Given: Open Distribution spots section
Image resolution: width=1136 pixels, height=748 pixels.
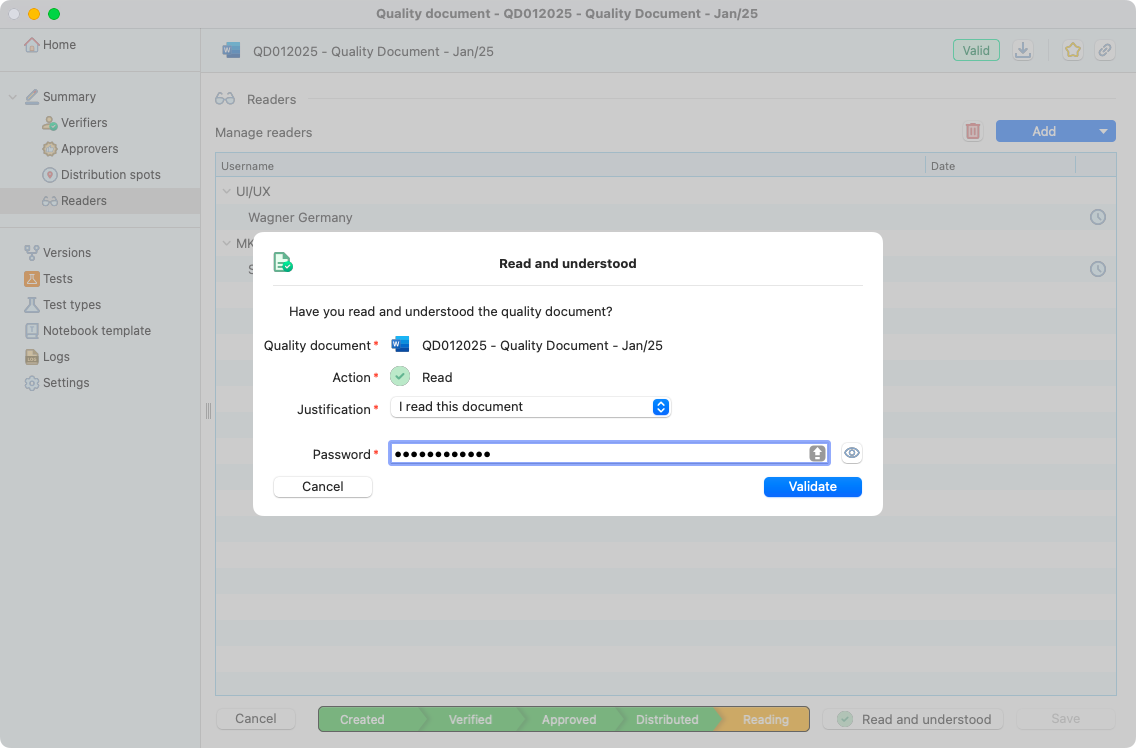Looking at the screenshot, I should pyautogui.click(x=111, y=175).
